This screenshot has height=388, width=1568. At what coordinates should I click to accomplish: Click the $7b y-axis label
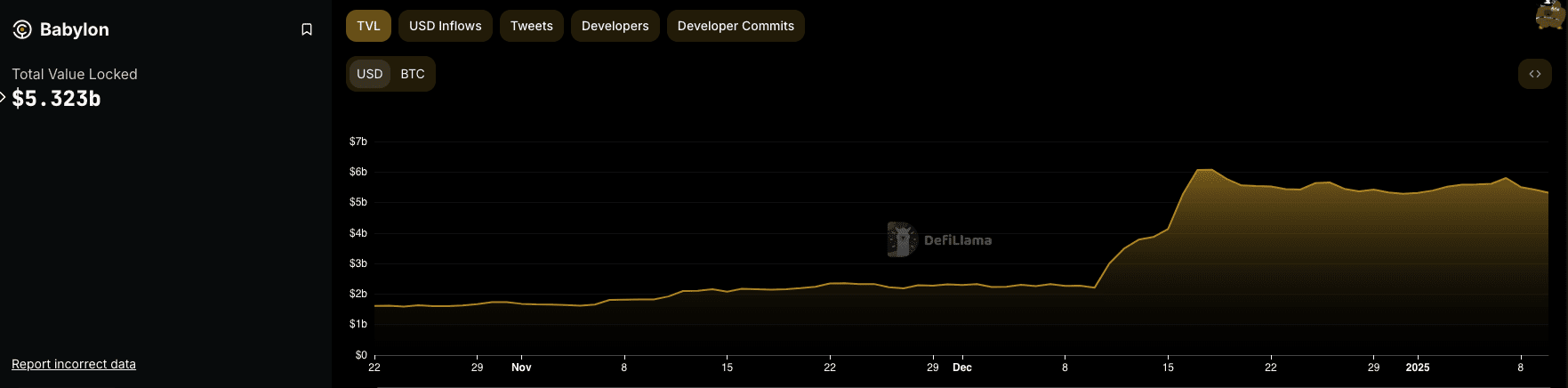pyautogui.click(x=358, y=141)
